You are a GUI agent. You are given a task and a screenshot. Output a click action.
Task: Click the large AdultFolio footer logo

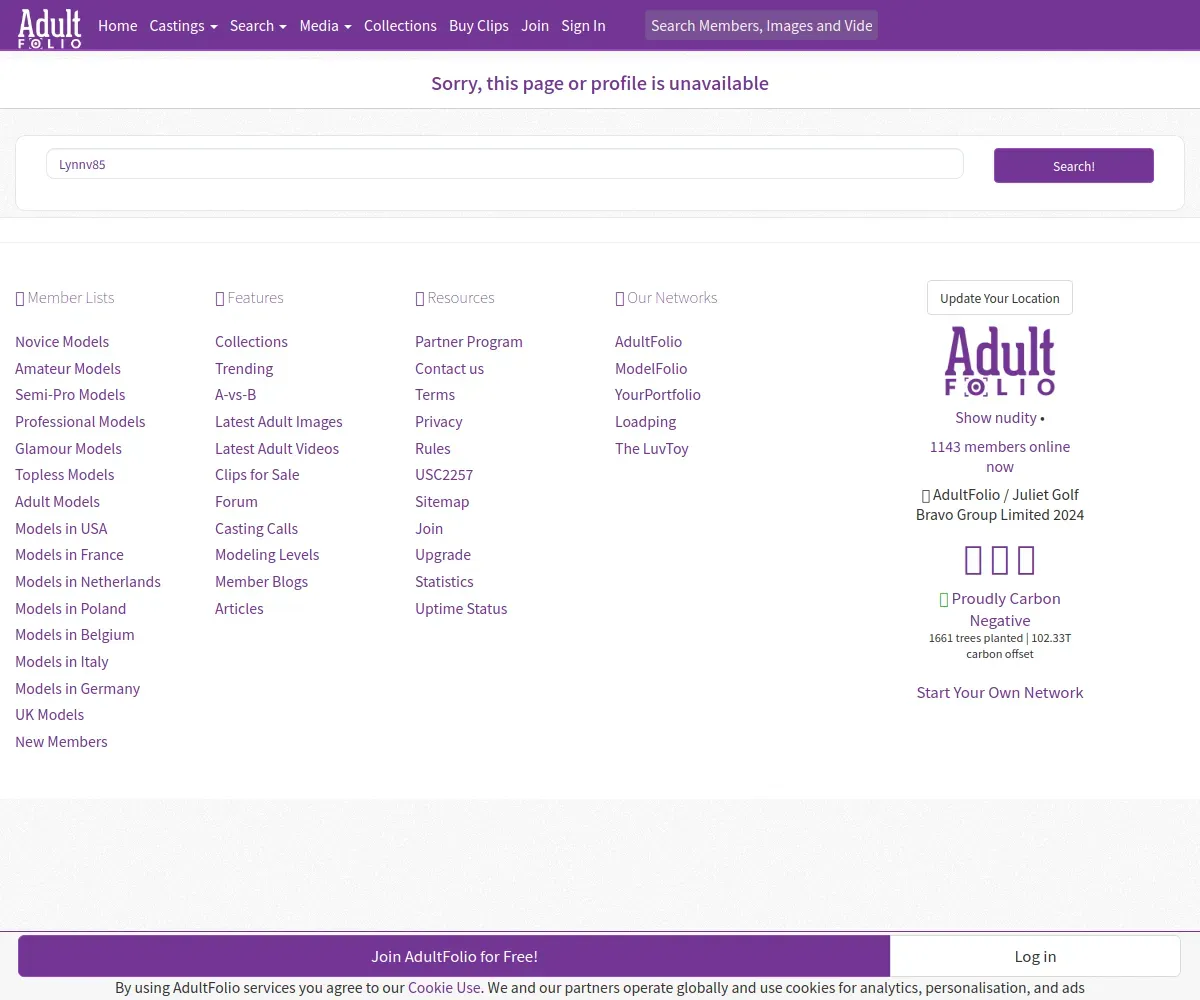[x=1000, y=361]
